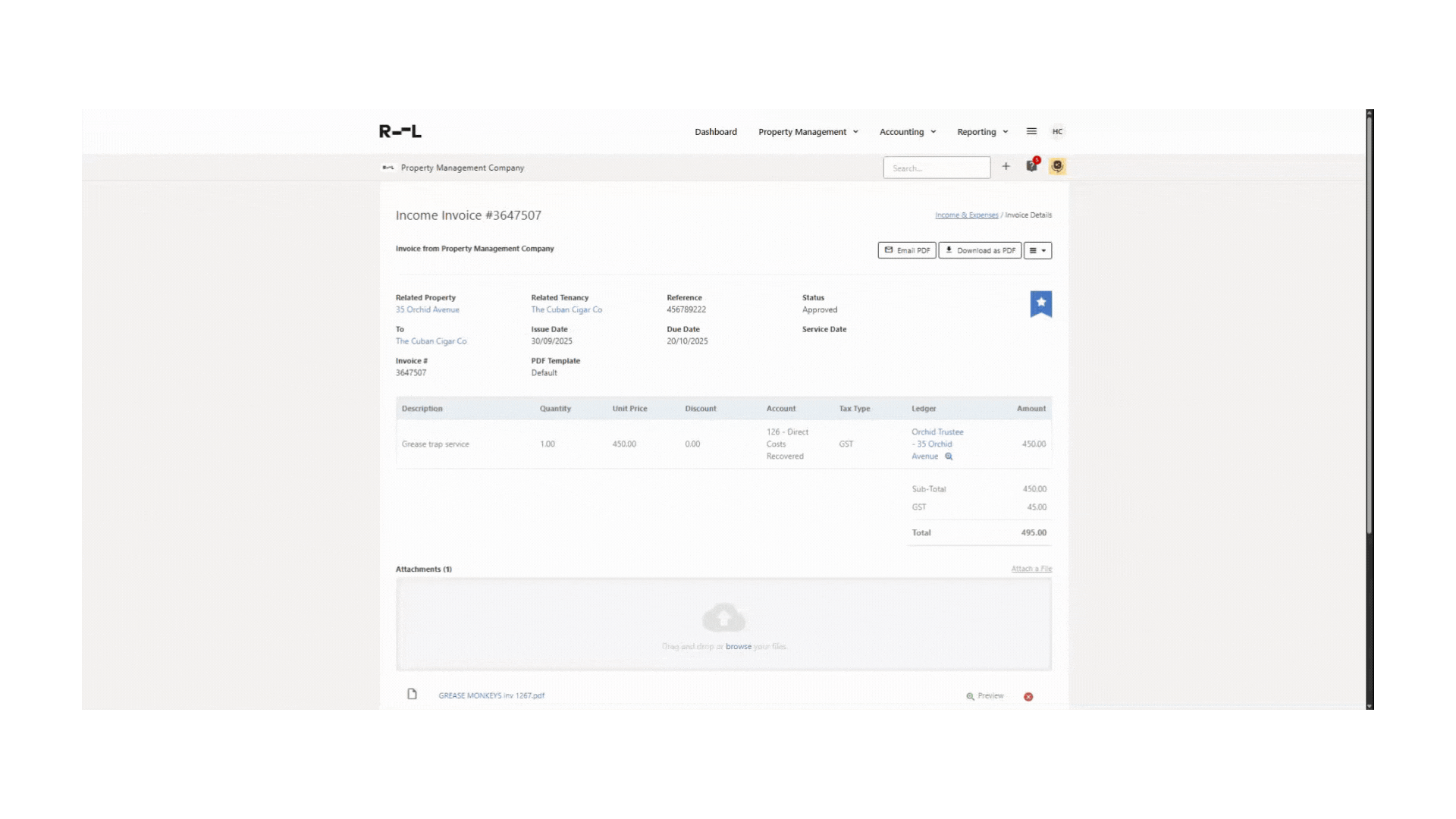The image size is (1456, 819).
Task: Click the plus quick-add icon
Action: (1006, 167)
